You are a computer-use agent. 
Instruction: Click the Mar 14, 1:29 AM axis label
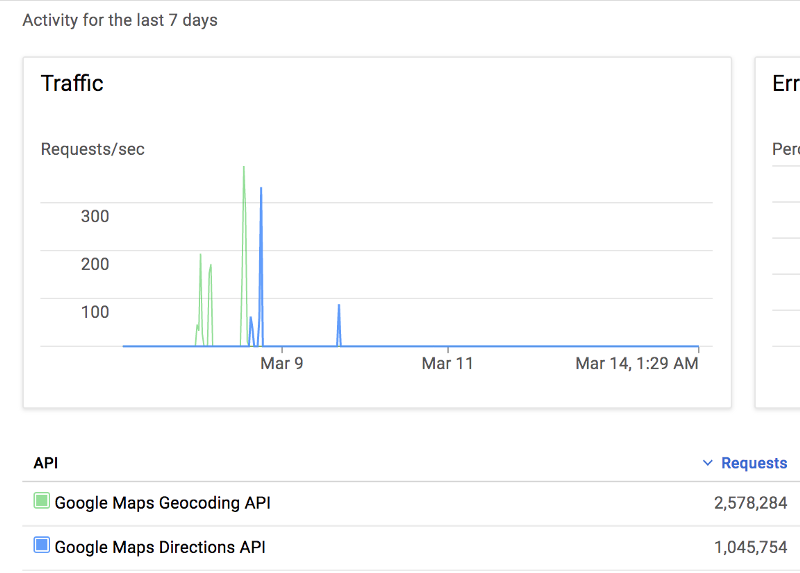coord(637,363)
